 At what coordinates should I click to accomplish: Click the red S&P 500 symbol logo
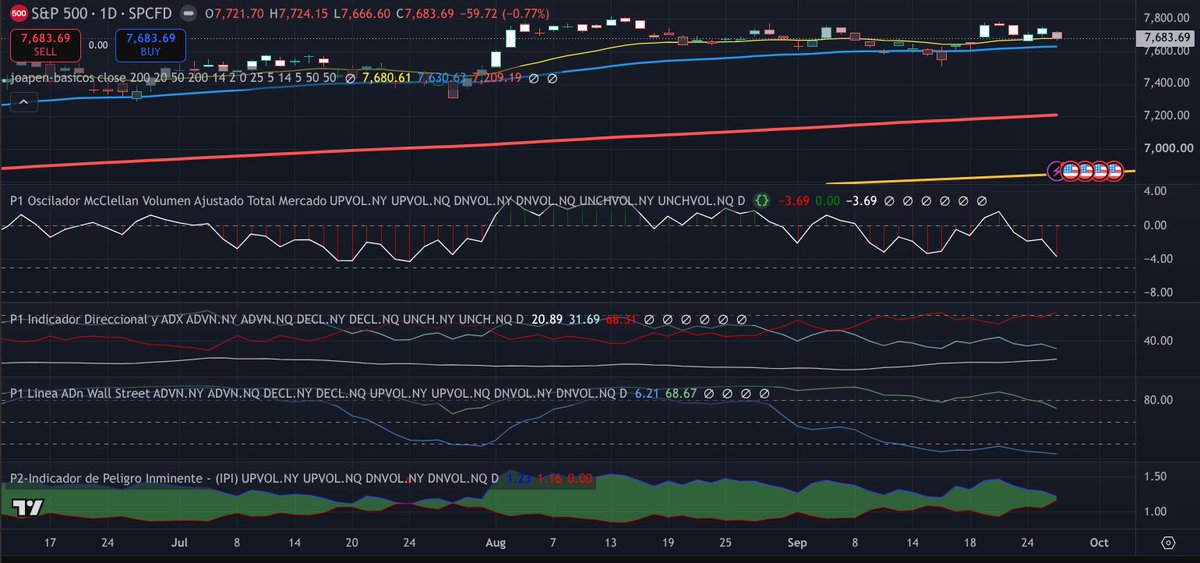tap(19, 15)
